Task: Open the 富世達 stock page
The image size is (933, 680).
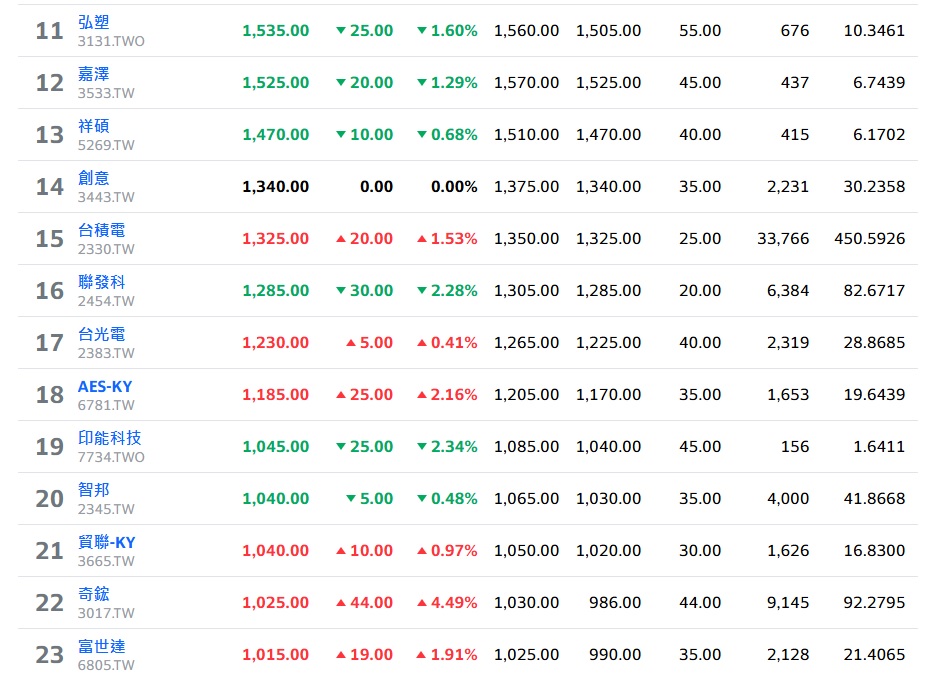Action: coord(102,646)
